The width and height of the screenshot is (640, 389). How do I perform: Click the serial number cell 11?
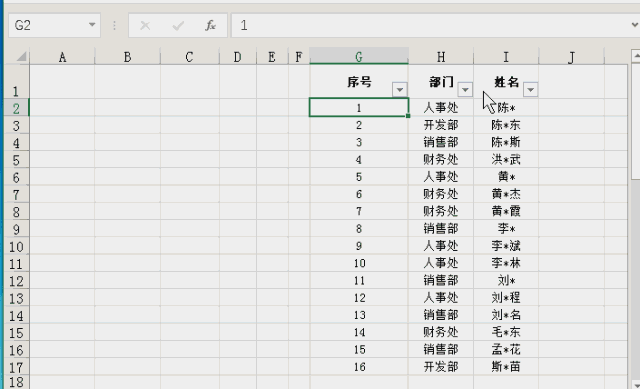[x=359, y=280]
